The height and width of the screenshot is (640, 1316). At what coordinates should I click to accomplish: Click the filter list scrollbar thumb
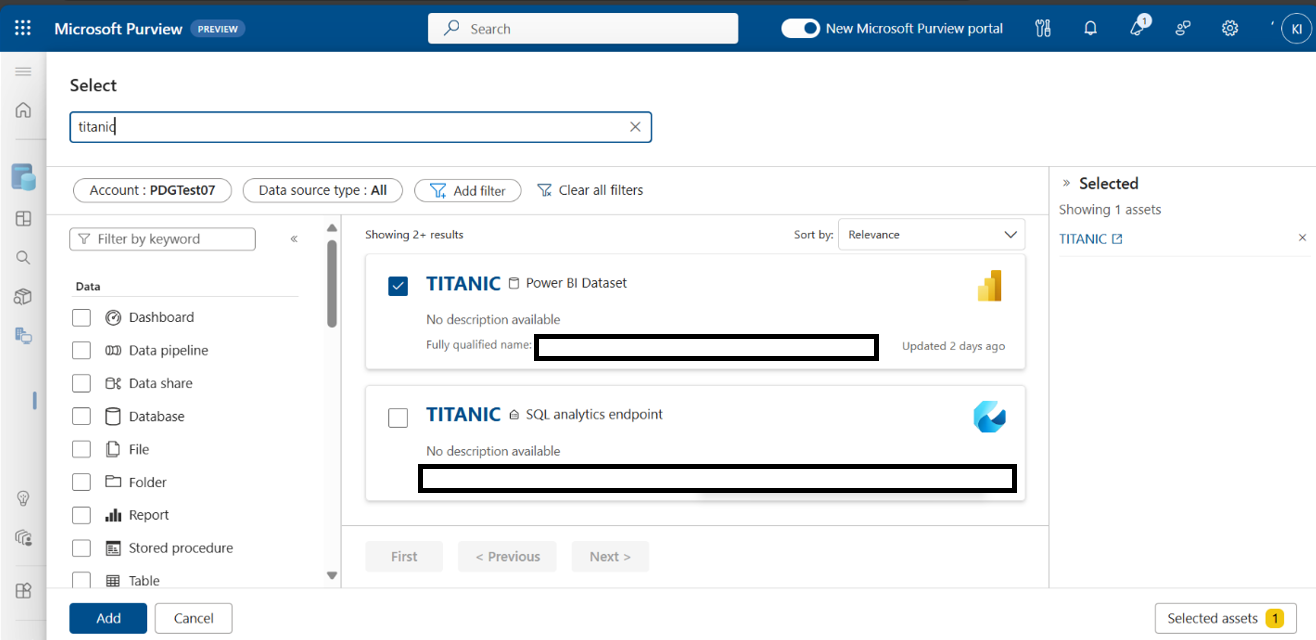click(x=332, y=284)
